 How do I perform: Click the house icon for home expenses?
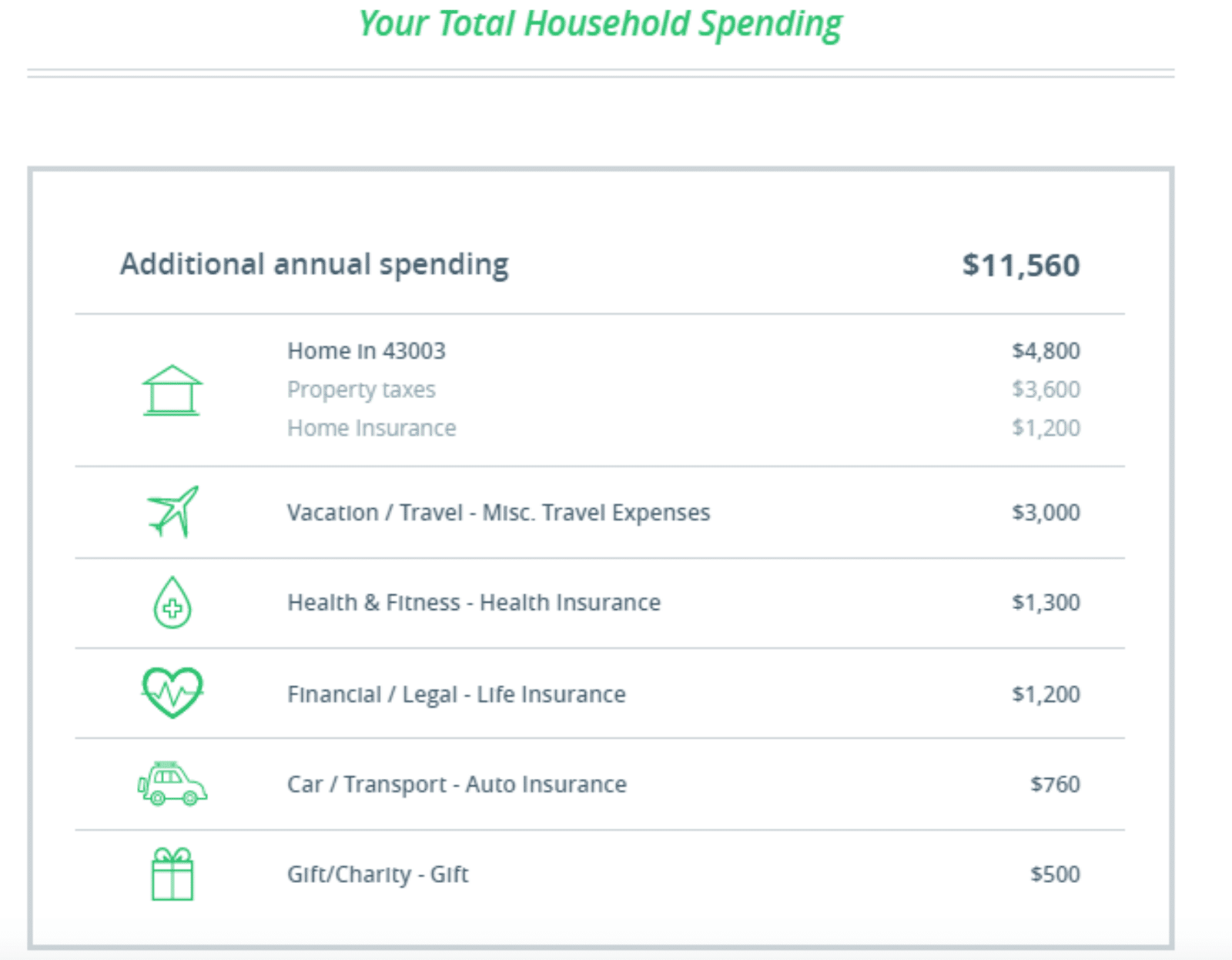coord(172,390)
